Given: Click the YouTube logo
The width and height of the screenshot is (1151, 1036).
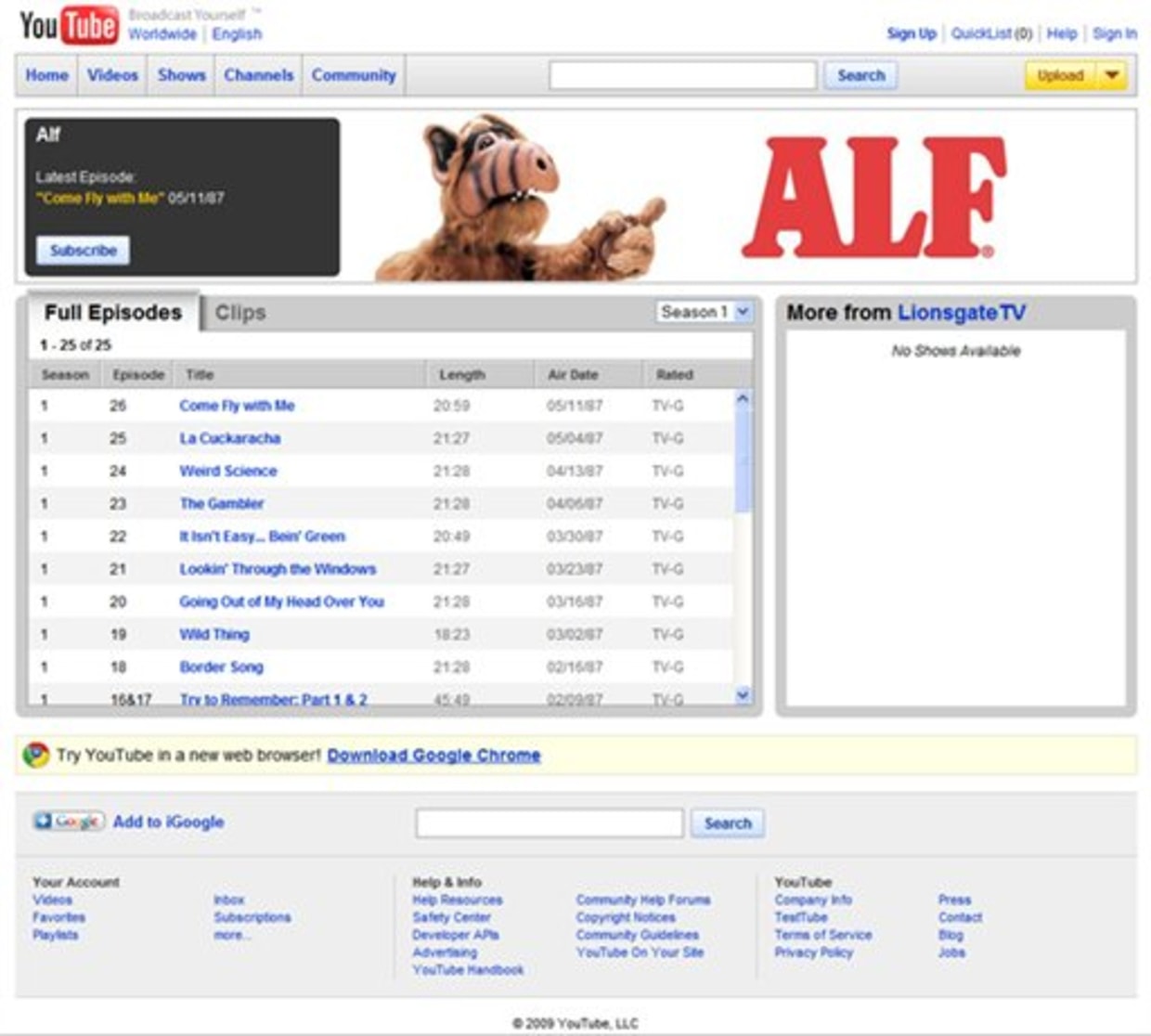Looking at the screenshot, I should 69,25.
